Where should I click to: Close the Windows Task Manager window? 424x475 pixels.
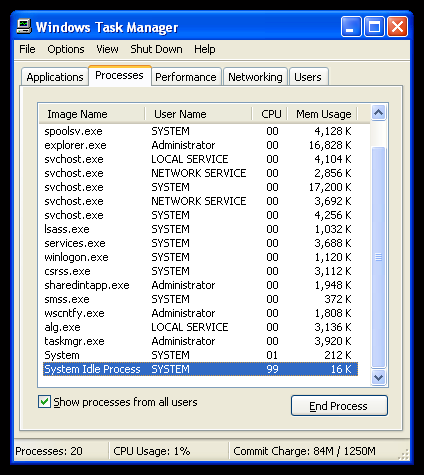click(397, 27)
